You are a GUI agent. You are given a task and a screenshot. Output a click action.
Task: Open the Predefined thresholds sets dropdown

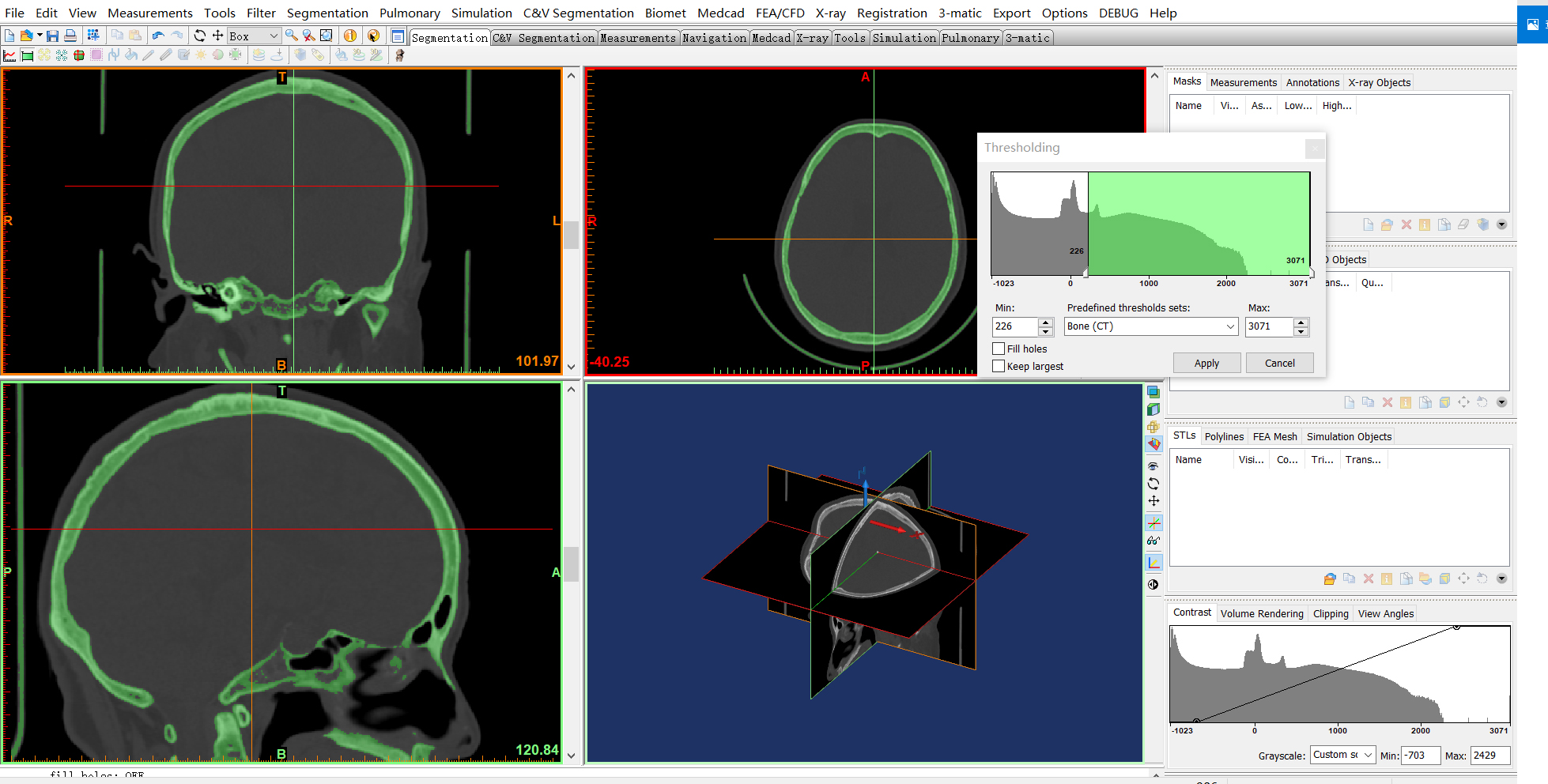(x=1151, y=326)
